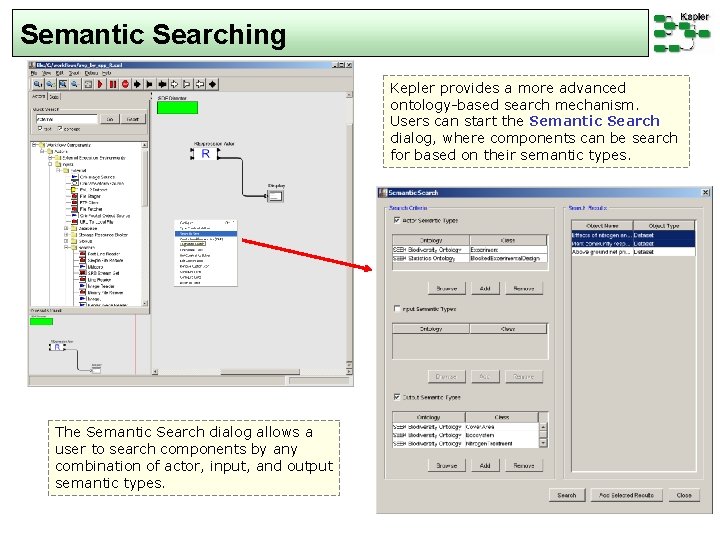Viewport: 720px width, 540px height.
Task: Select the green SDF Director box
Action: point(177,107)
